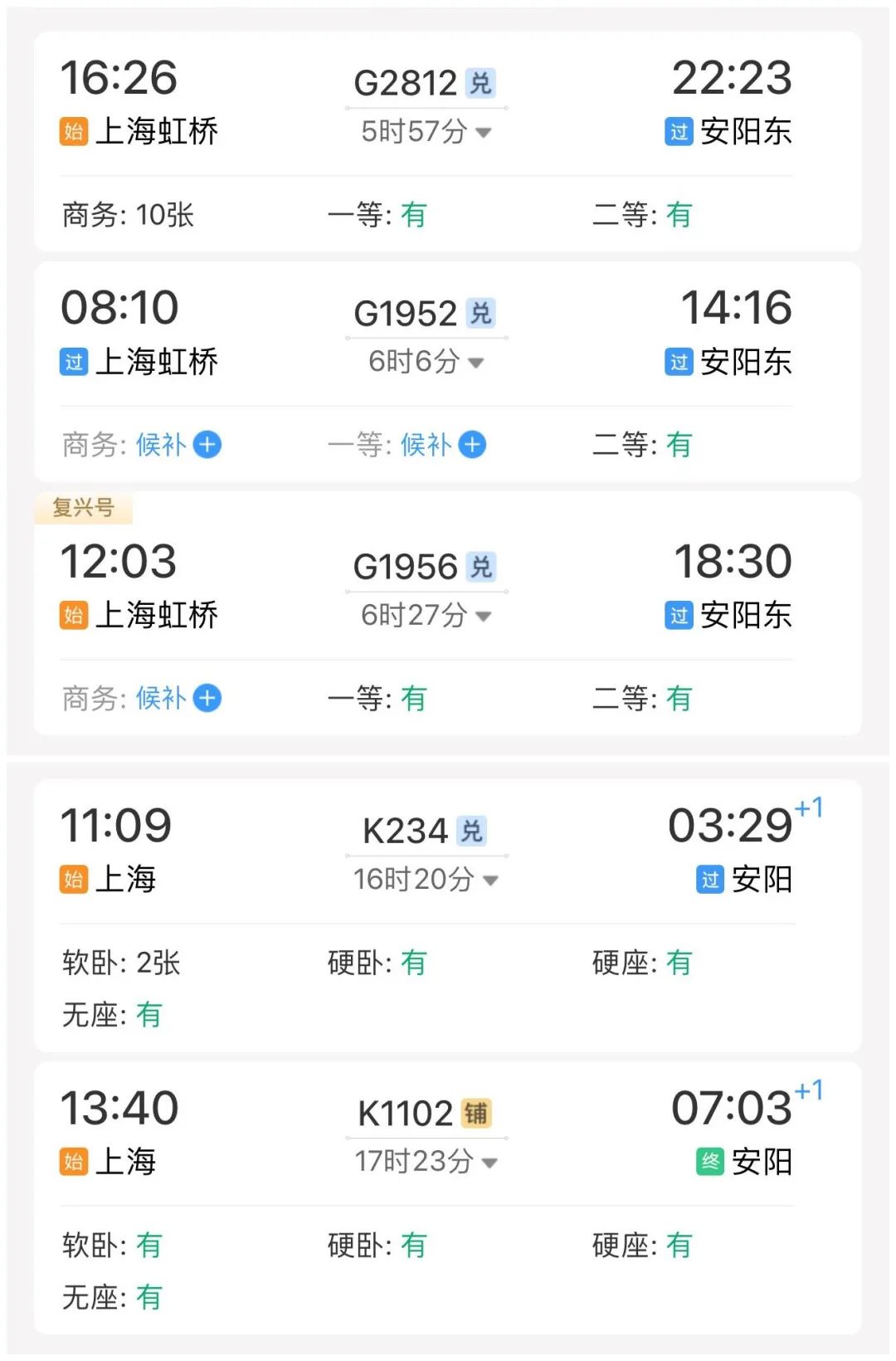The image size is (896, 1361).
Task: Expand the 6时6分 duration arrow for G1952
Action: (476, 363)
